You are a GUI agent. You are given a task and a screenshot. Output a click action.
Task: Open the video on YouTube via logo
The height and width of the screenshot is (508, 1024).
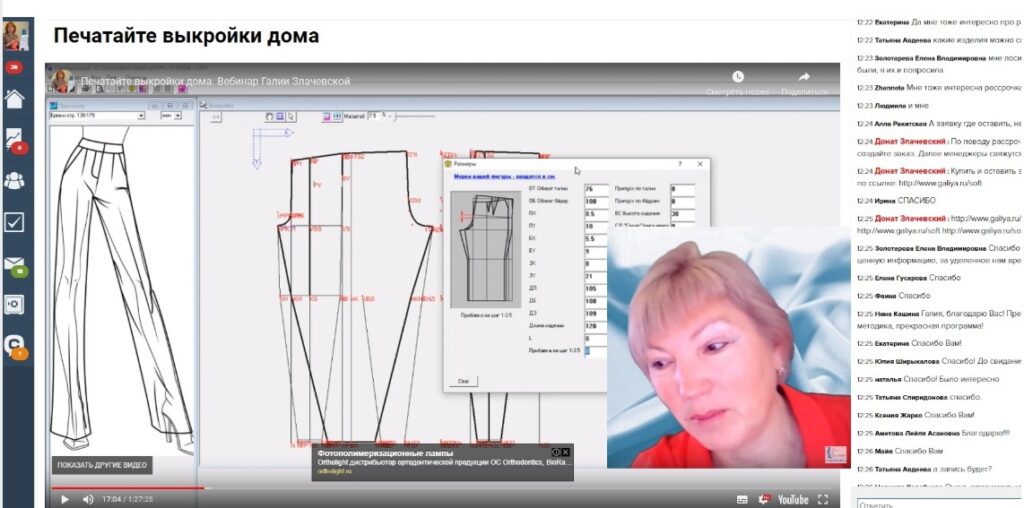793,500
